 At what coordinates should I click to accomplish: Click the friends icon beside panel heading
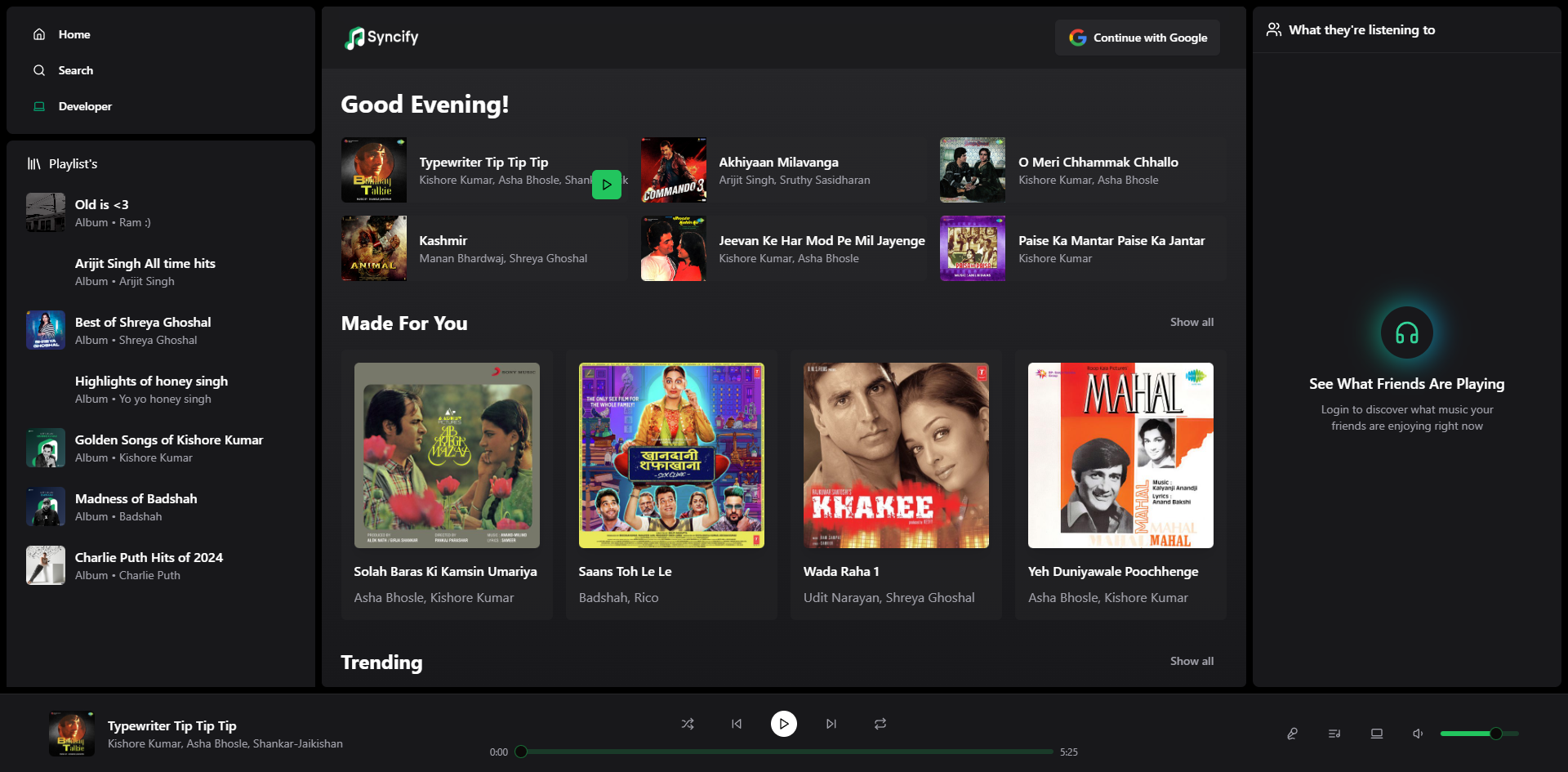coord(1274,29)
